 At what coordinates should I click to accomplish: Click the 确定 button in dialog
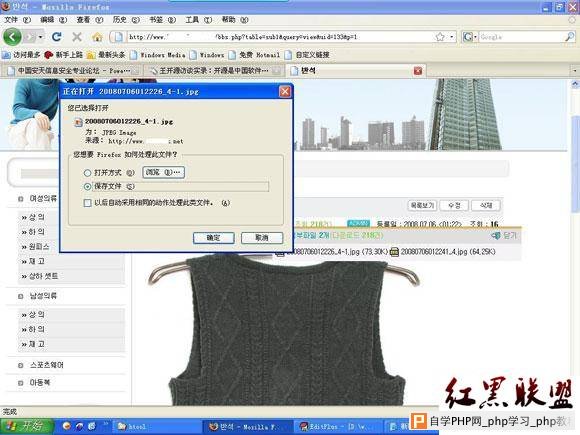point(213,238)
